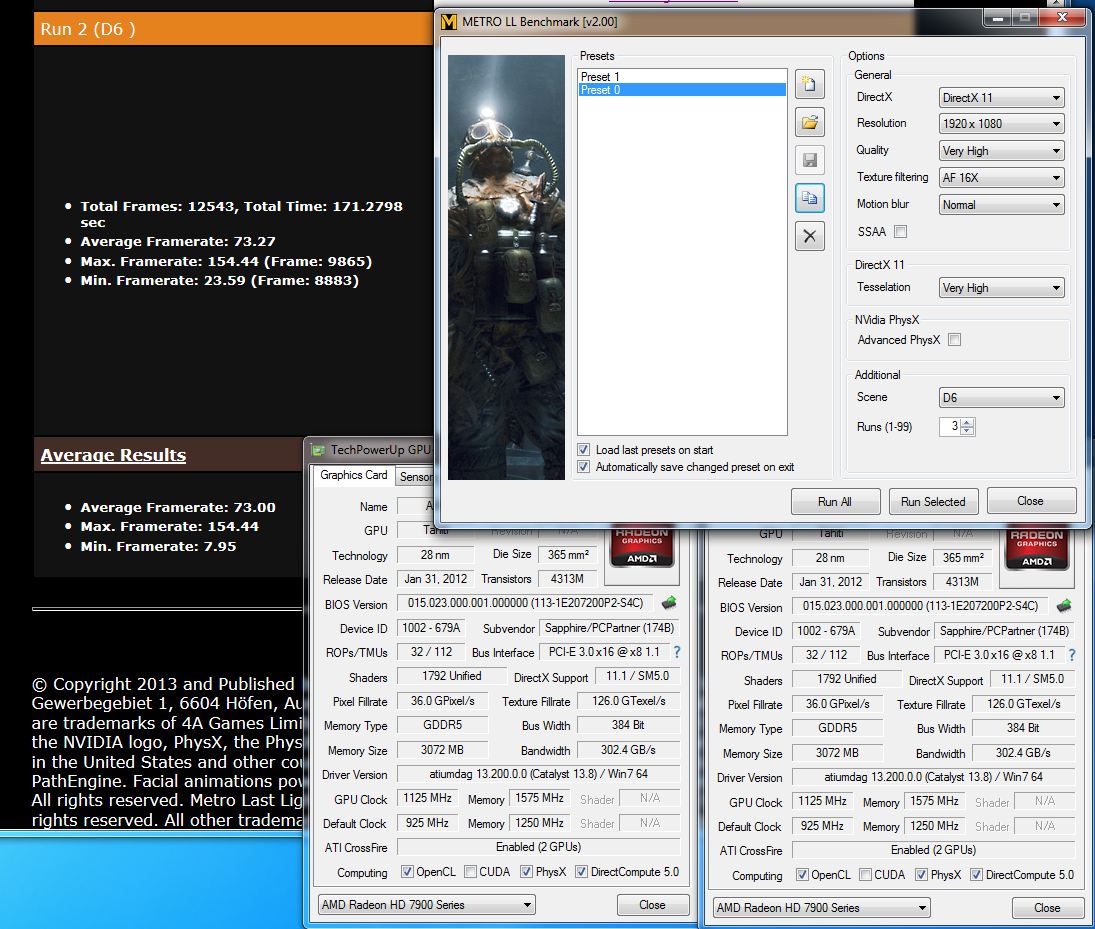Click BIOS save chip icon in left GPU-Z
The width and height of the screenshot is (1095, 929).
click(x=669, y=602)
